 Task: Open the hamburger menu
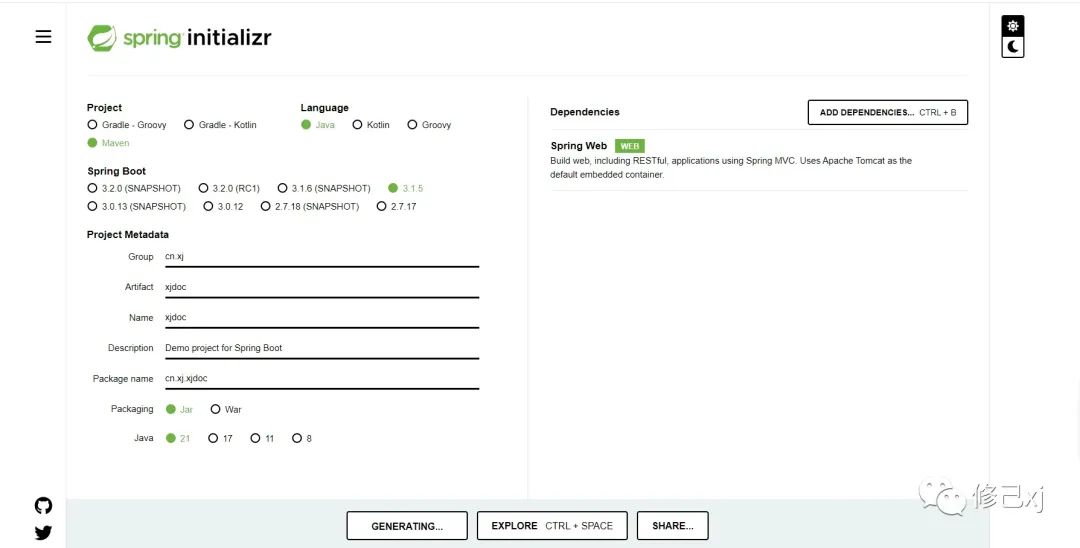pos(43,36)
